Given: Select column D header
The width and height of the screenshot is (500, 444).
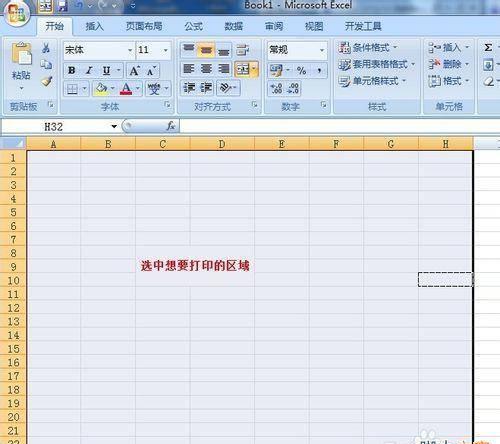Looking at the screenshot, I should point(222,144).
